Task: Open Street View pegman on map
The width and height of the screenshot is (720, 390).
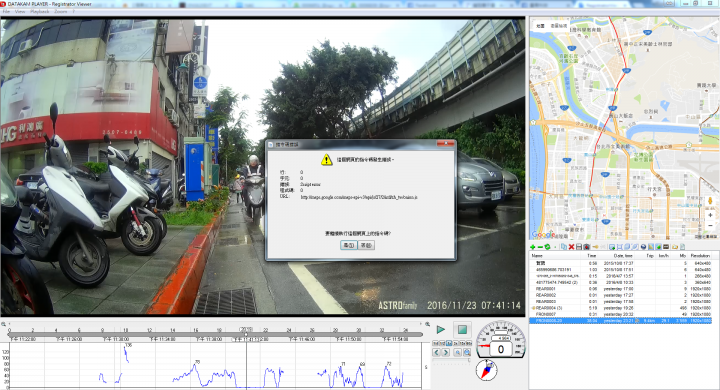Action: [710, 201]
